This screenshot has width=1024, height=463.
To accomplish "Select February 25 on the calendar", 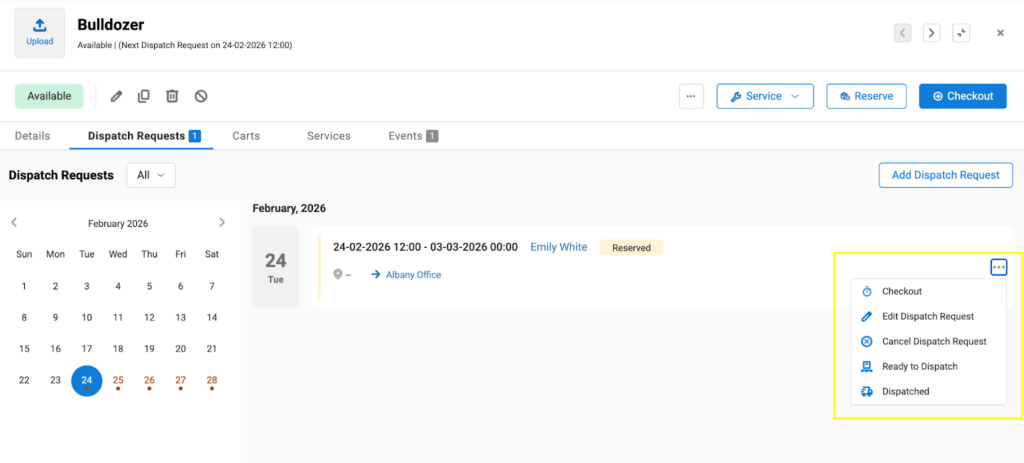I will click(x=118, y=380).
